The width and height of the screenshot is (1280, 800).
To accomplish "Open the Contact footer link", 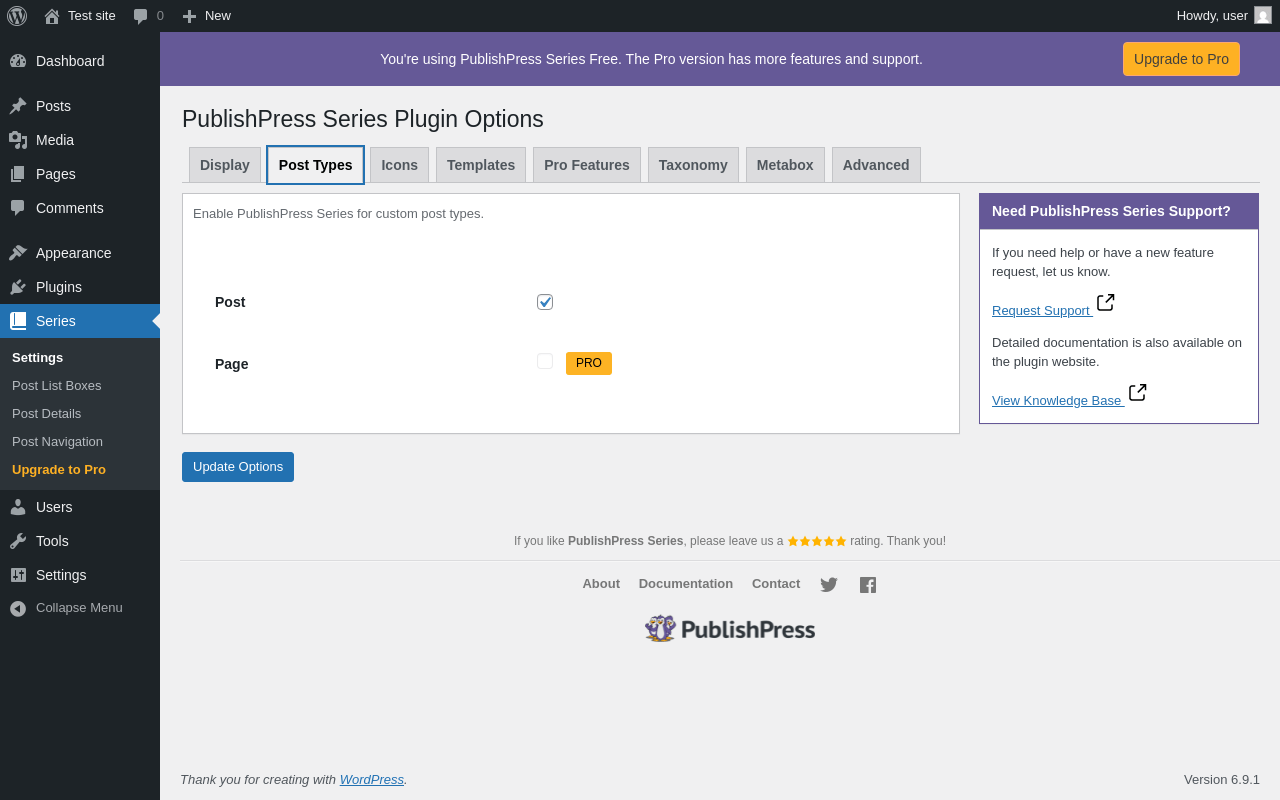I will click(x=776, y=584).
